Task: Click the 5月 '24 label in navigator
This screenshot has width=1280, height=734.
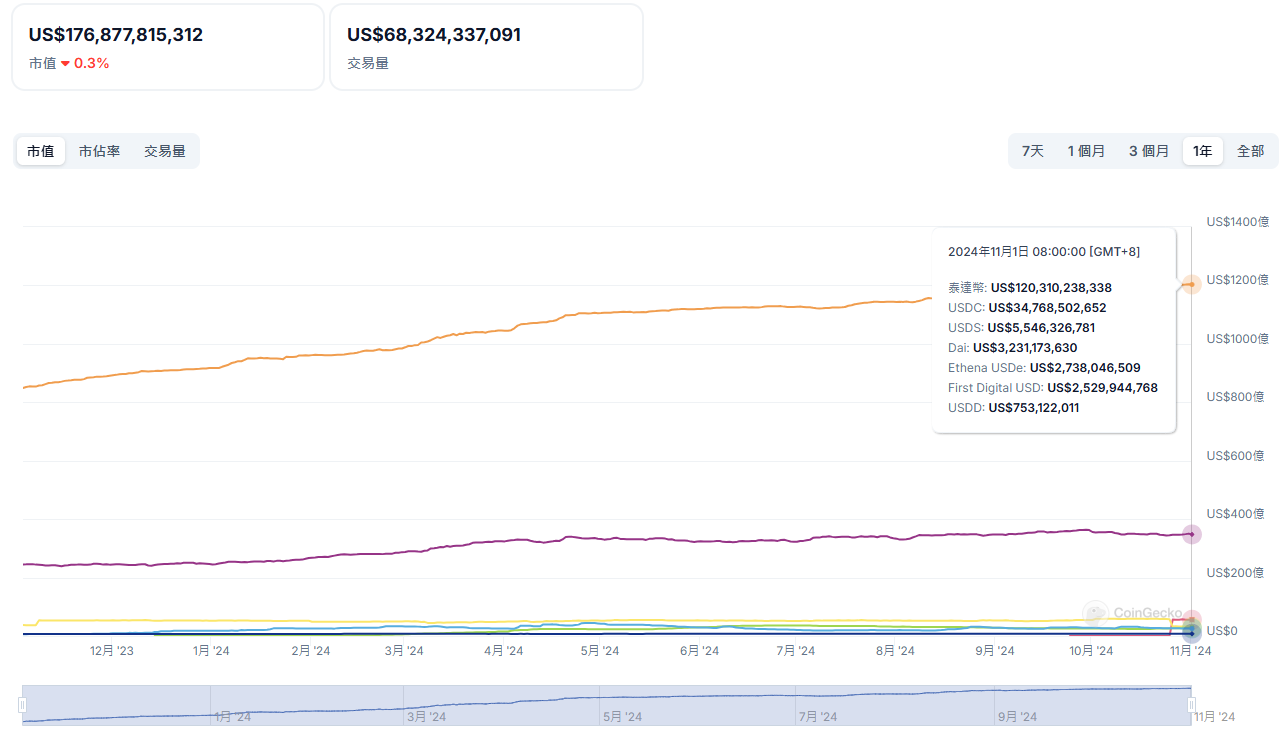Action: pos(621,716)
